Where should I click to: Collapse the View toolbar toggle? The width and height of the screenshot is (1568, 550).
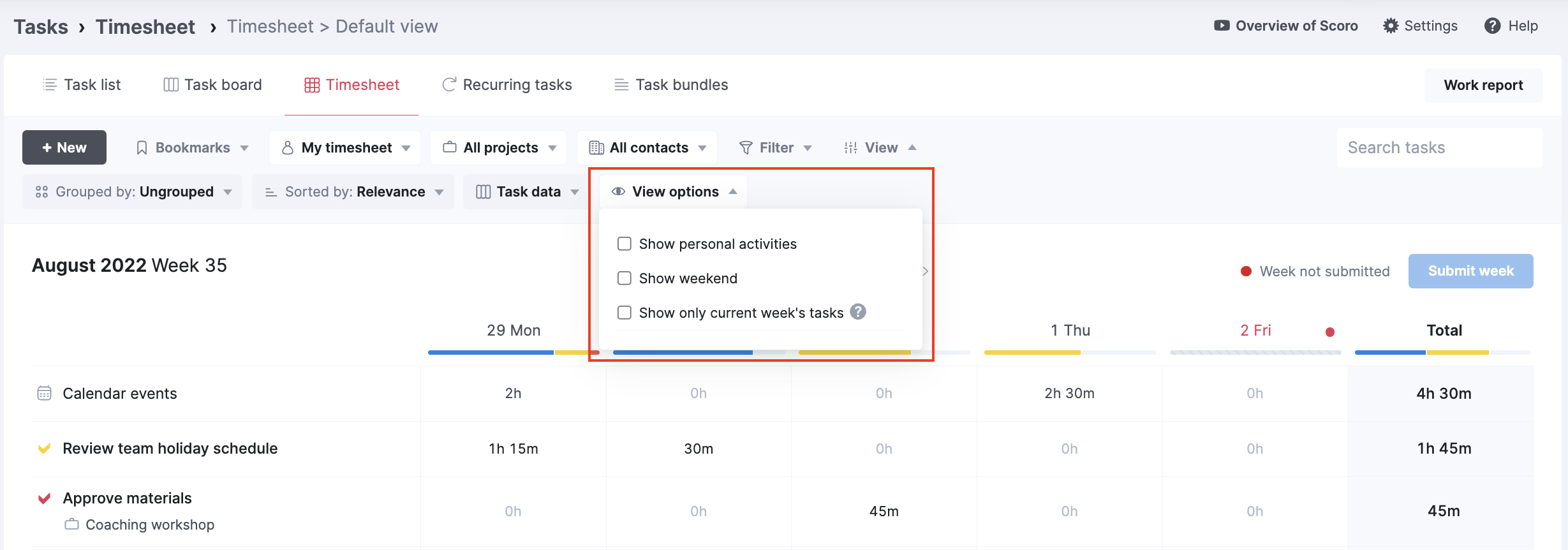point(880,147)
